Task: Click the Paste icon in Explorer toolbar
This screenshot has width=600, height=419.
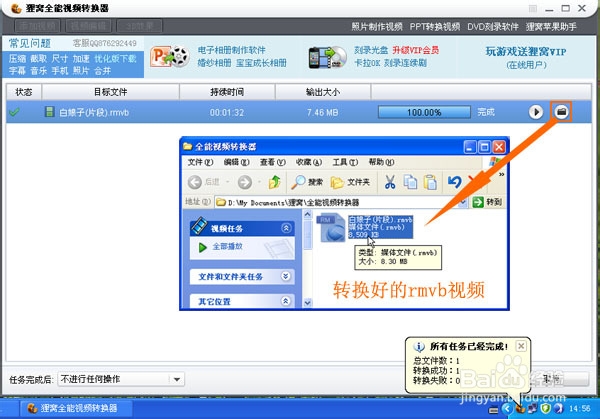Action: click(430, 182)
